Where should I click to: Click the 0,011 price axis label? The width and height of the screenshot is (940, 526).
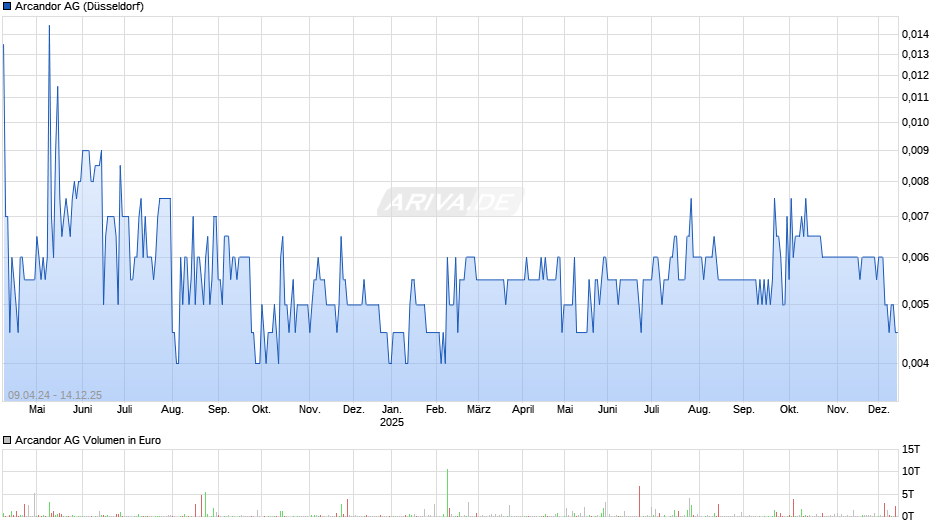click(x=915, y=97)
